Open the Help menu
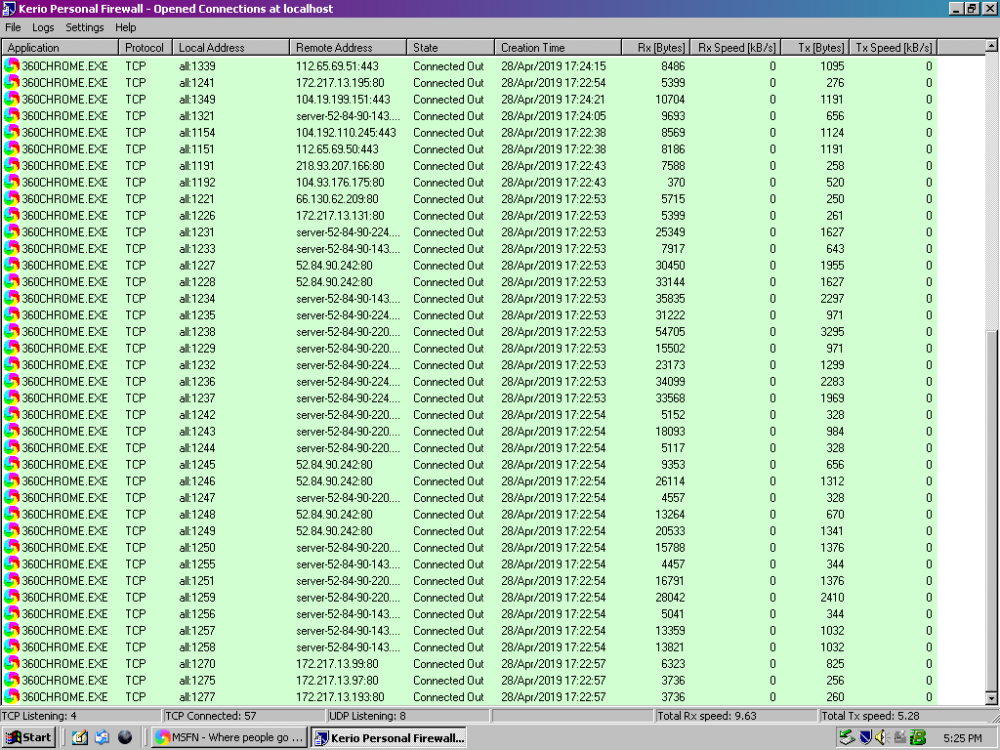1000x750 pixels. coord(126,27)
